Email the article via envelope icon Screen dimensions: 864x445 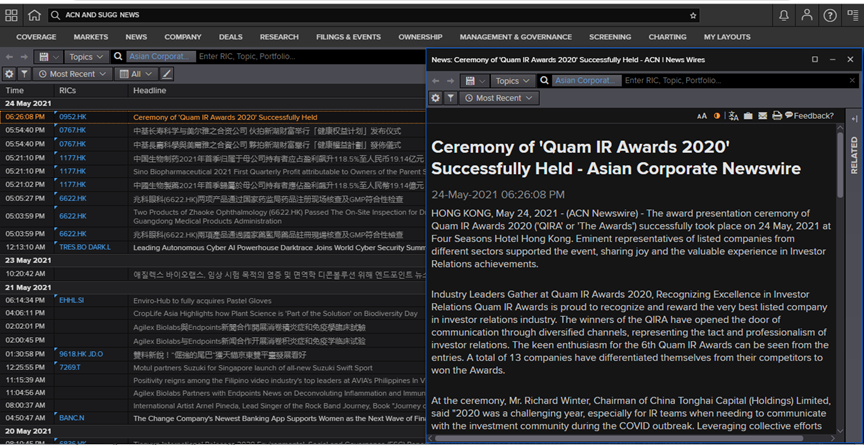point(763,116)
